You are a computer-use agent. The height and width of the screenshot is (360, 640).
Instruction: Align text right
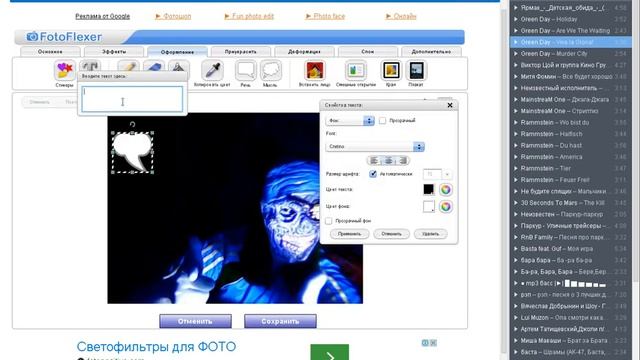point(402,161)
